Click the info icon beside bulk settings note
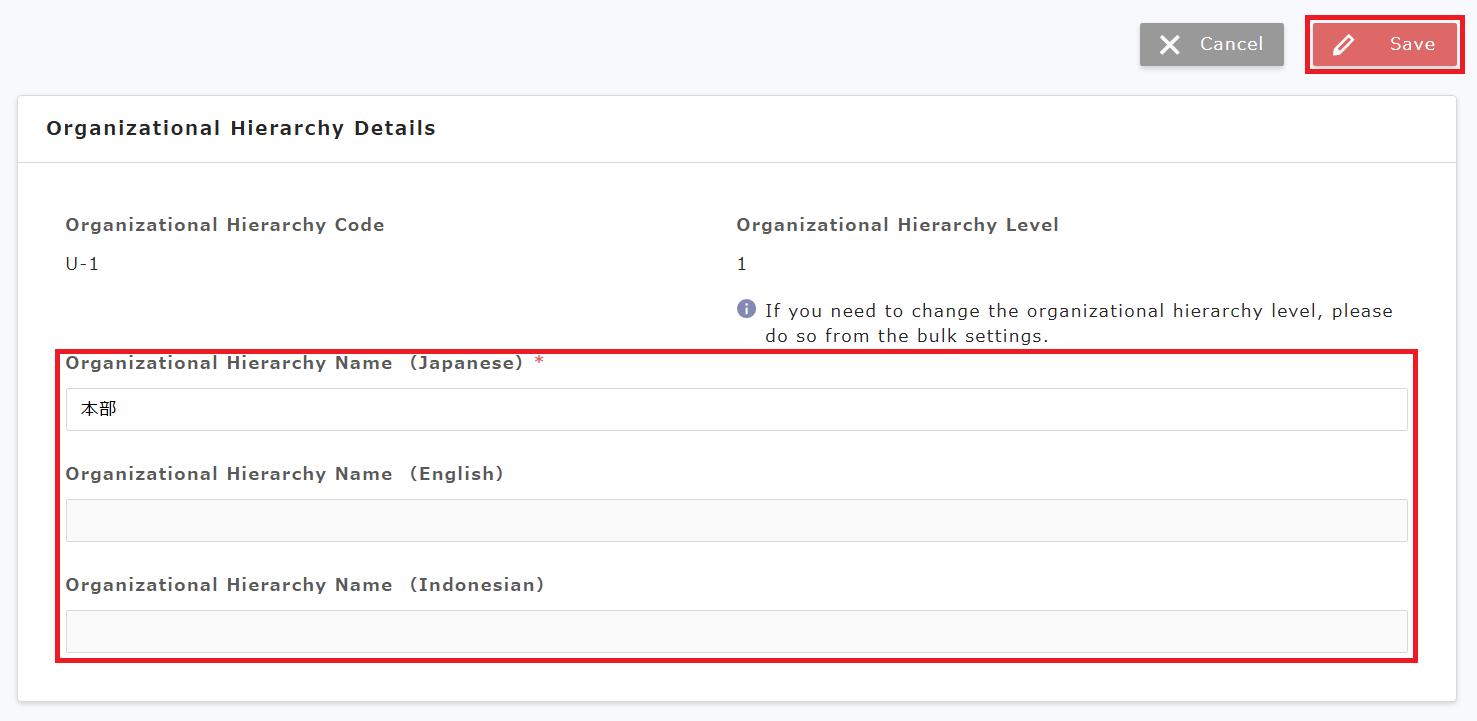The width and height of the screenshot is (1477, 721). [746, 309]
